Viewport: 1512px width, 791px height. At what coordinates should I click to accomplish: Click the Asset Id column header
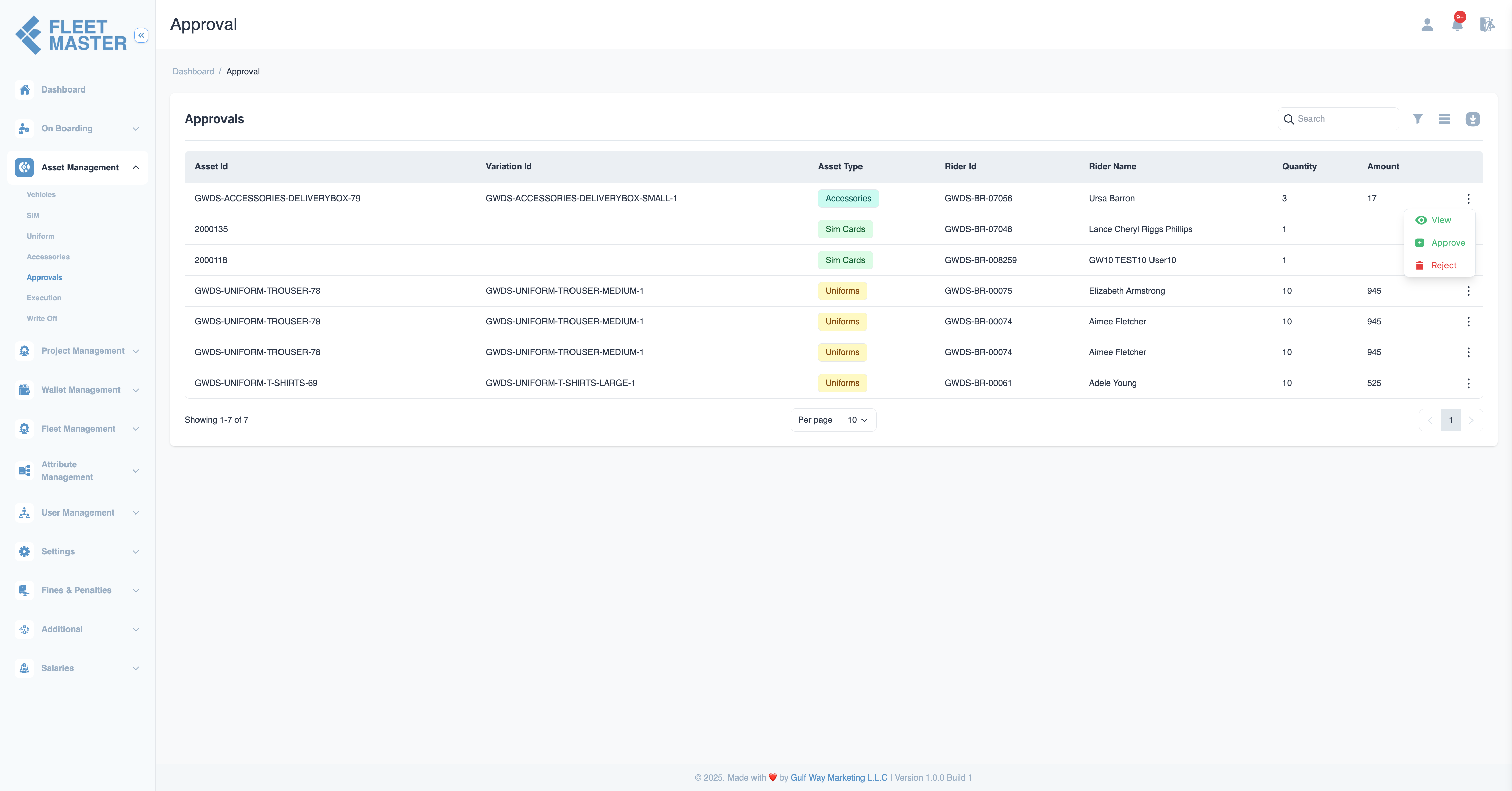[211, 167]
